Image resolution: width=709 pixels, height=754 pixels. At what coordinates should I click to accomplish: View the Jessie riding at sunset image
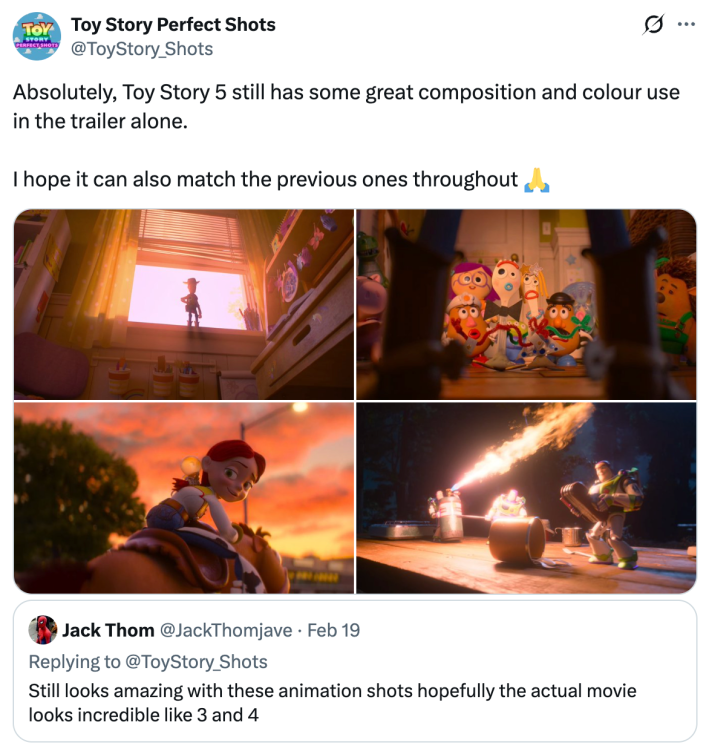(x=184, y=498)
